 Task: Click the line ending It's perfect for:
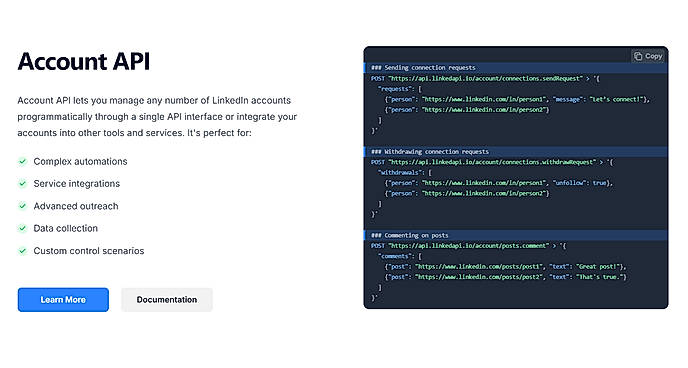[x=134, y=133]
